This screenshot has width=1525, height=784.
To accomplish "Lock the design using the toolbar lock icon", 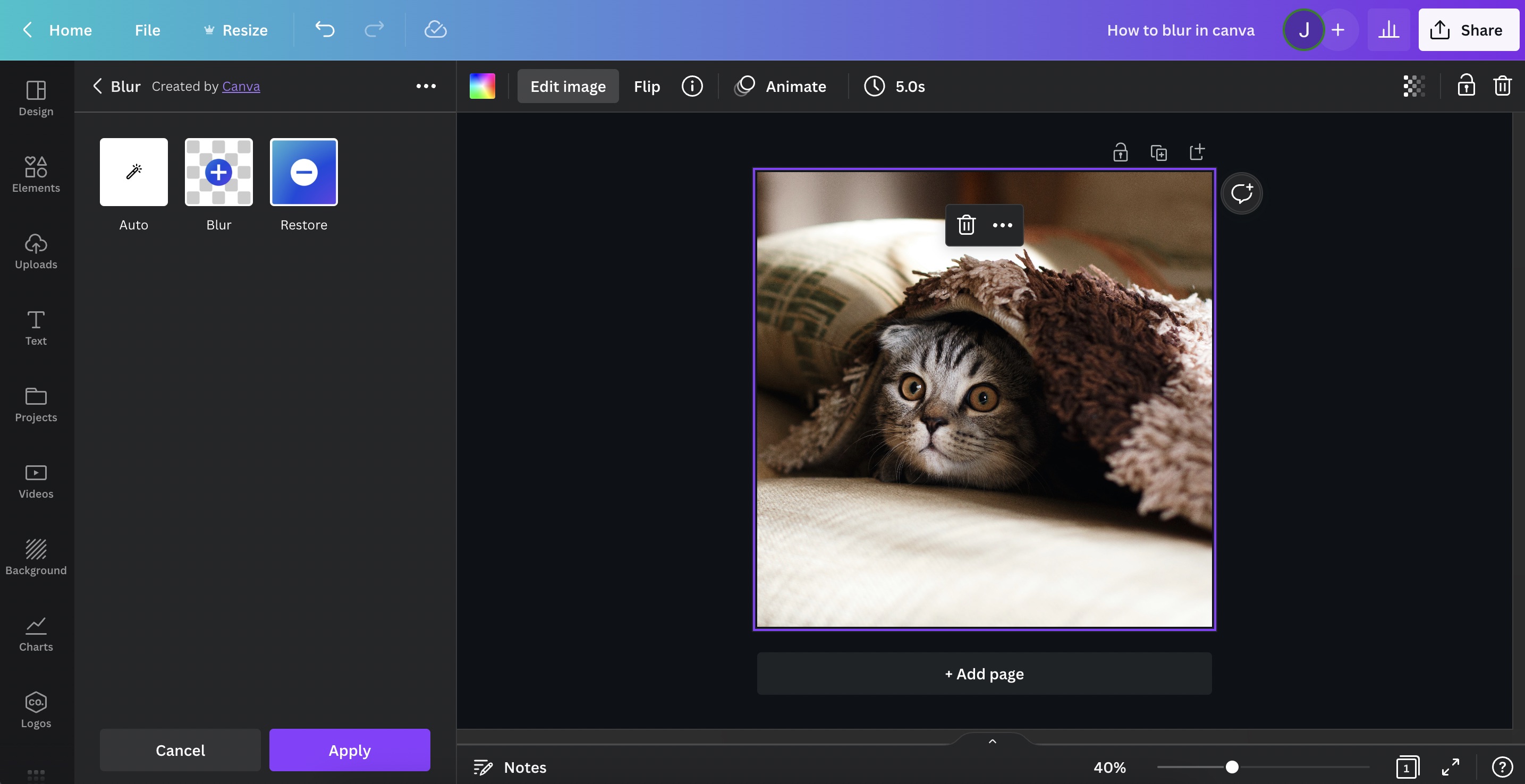I will tap(1467, 86).
